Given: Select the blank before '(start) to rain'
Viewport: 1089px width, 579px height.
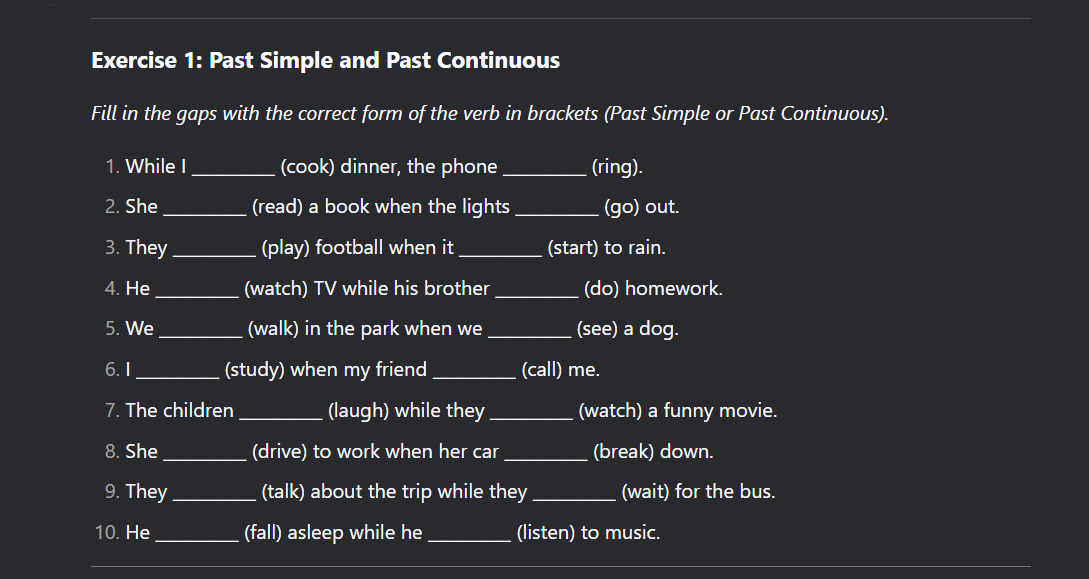Looking at the screenshot, I should tap(500, 249).
